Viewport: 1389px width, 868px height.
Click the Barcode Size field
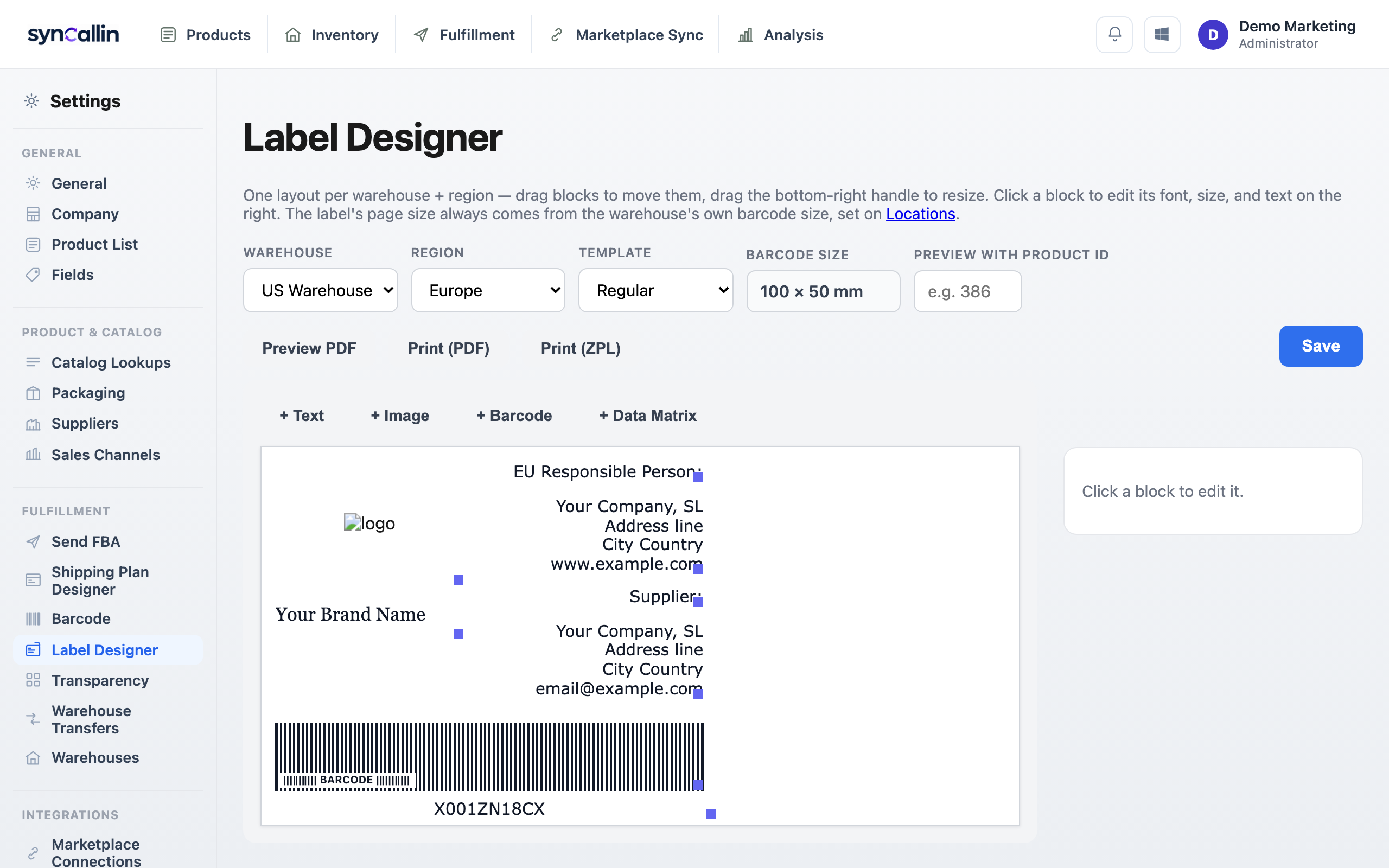tap(823, 292)
